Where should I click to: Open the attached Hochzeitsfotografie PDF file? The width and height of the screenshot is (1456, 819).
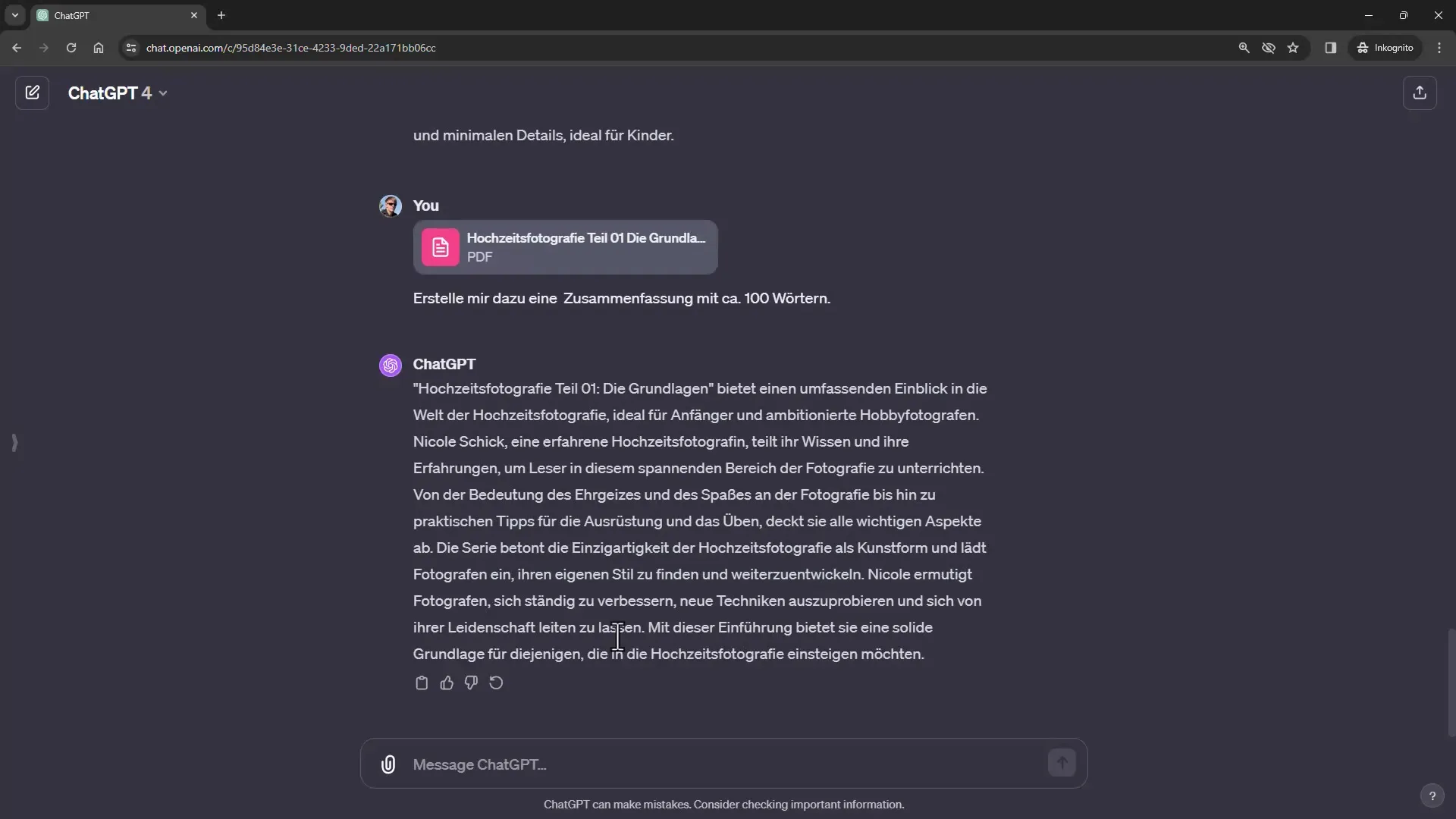click(x=565, y=247)
